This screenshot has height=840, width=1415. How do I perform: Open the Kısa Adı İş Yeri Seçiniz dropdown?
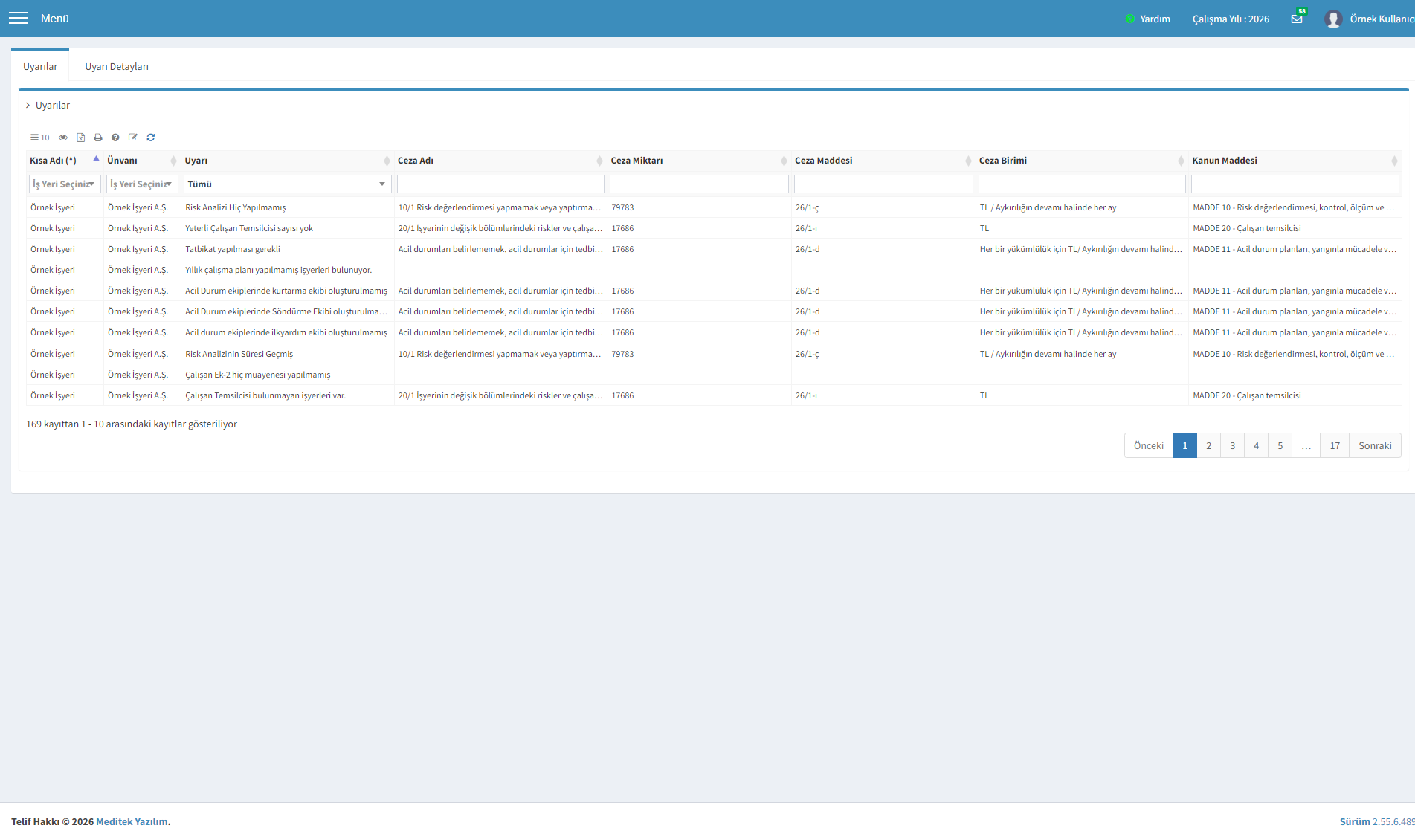(65, 184)
